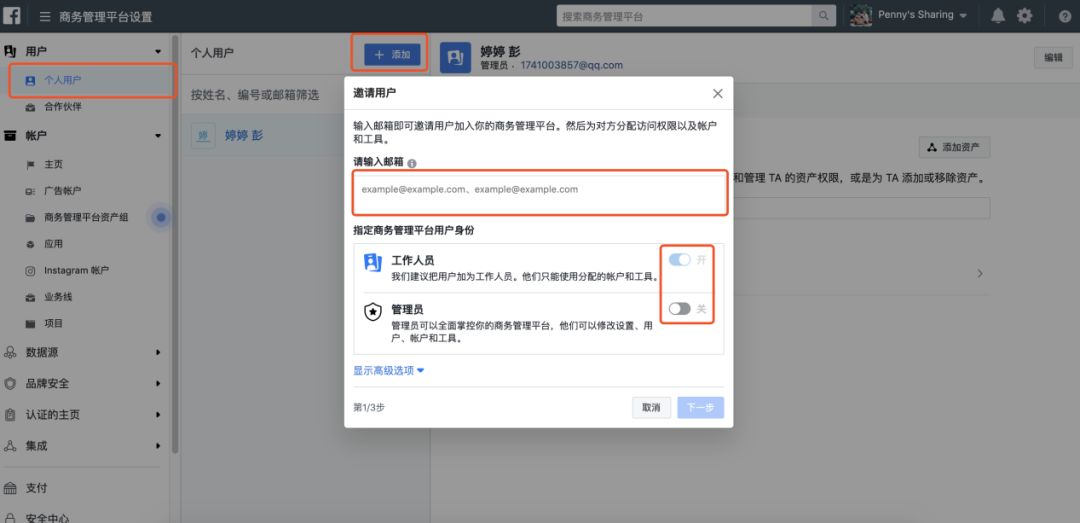Viewport: 1080px width, 523px height.
Task: Click the 工作人员 role icon
Action: [373, 263]
